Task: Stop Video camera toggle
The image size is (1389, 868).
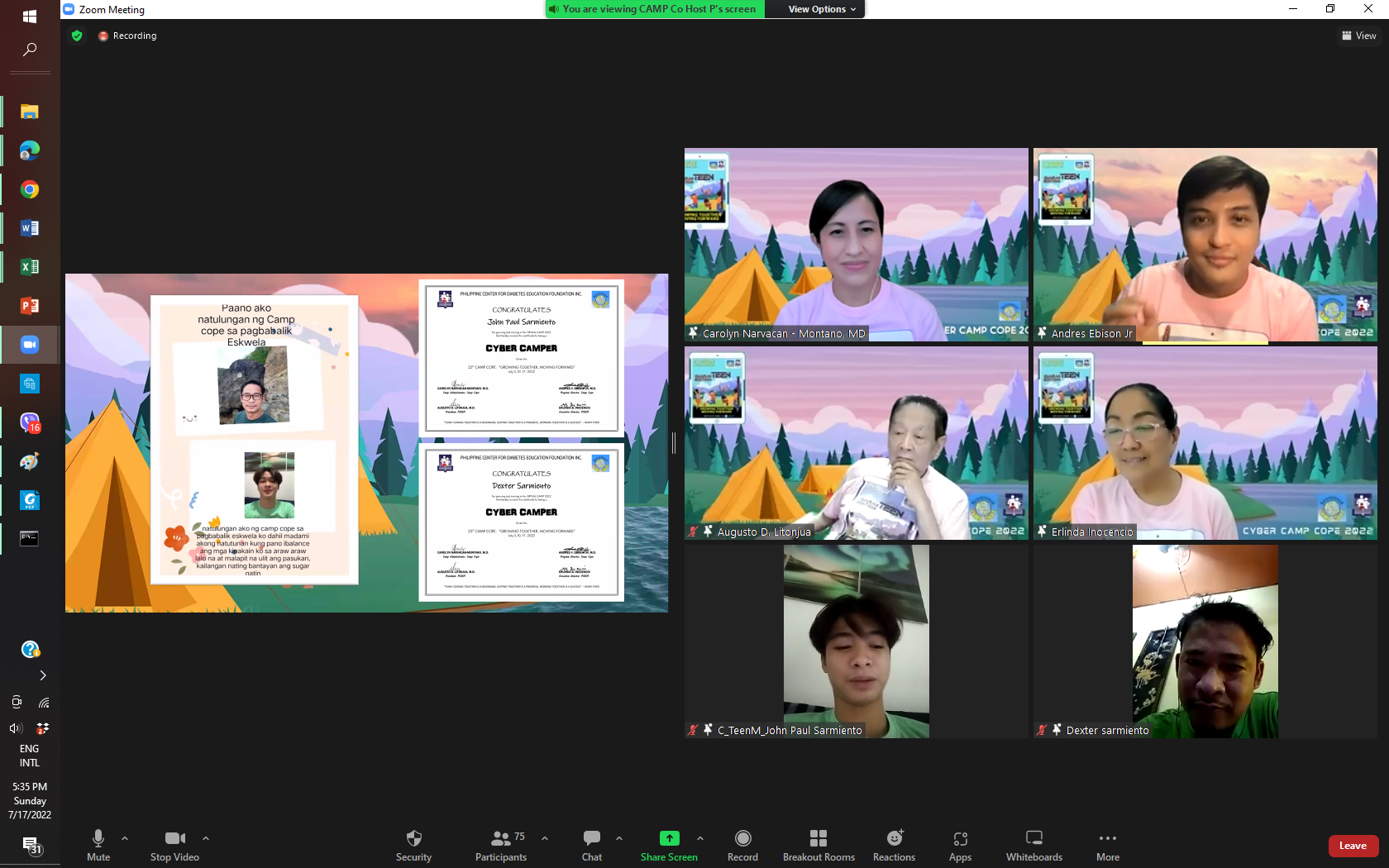Action: coord(174,839)
